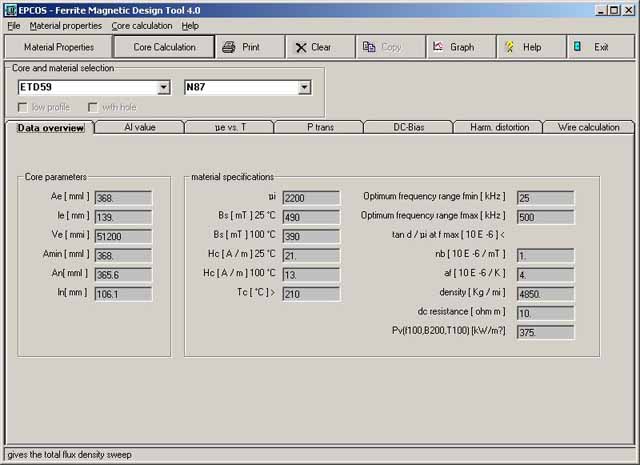Click the Amin field showing 368.
The height and width of the screenshot is (465, 640).
pos(123,256)
